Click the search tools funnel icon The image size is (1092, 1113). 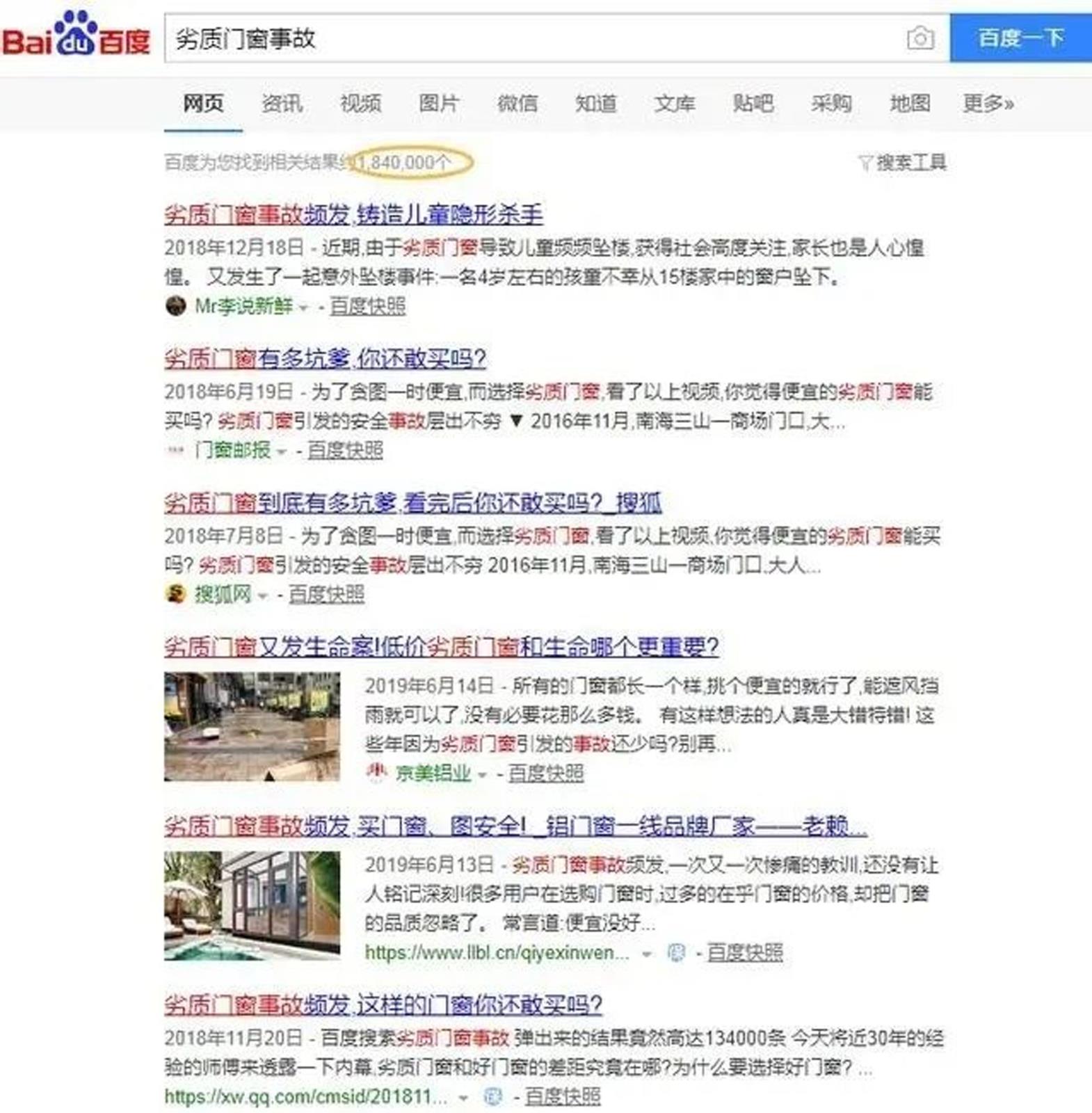865,163
